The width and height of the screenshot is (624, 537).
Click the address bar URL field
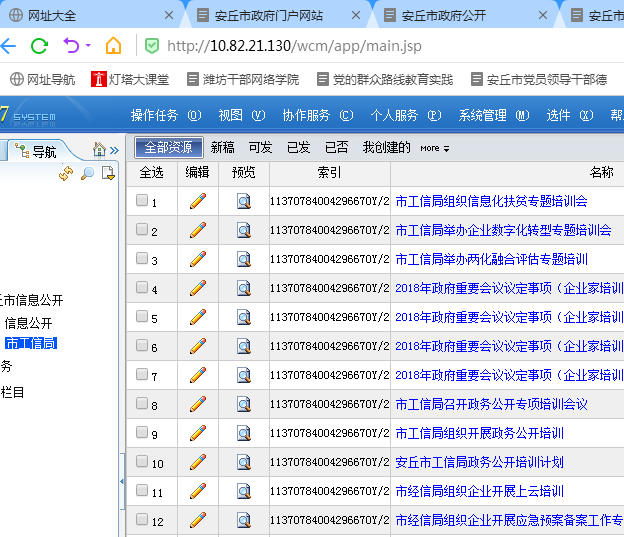[294, 46]
